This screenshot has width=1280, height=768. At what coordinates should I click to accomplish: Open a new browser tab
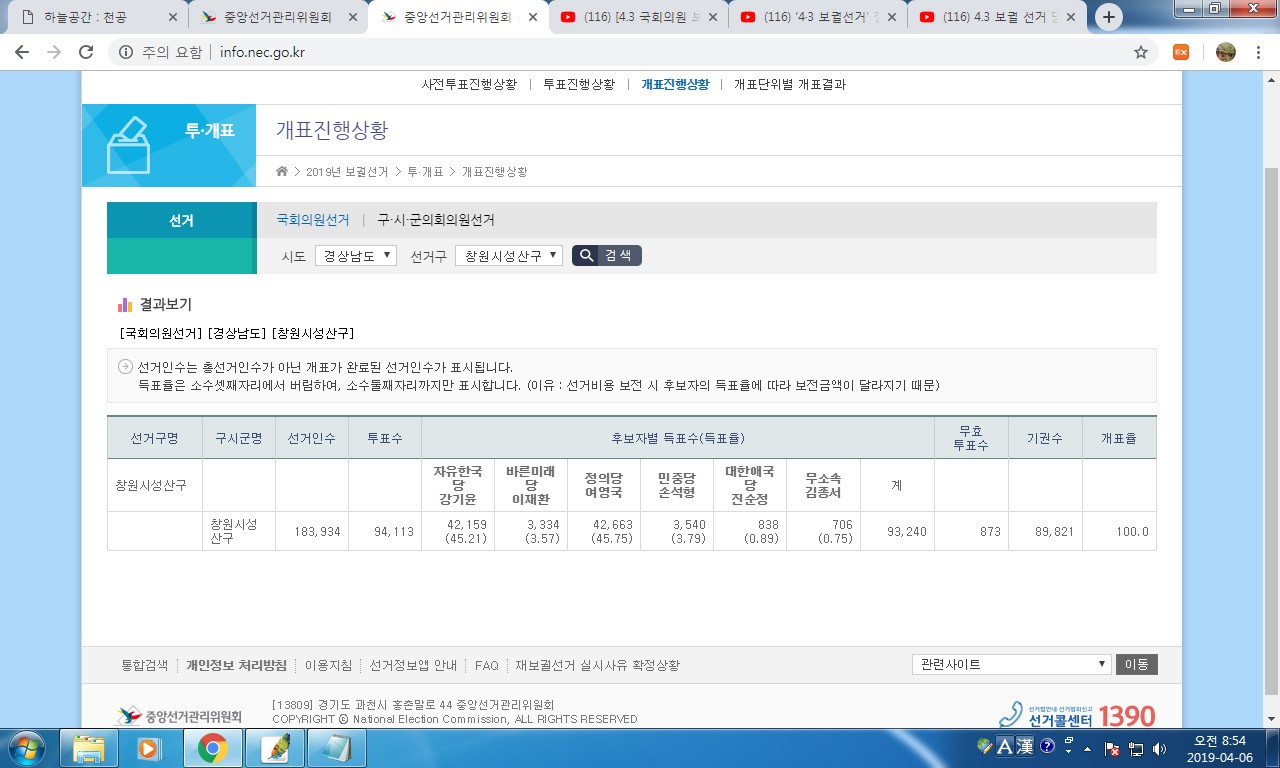1108,17
